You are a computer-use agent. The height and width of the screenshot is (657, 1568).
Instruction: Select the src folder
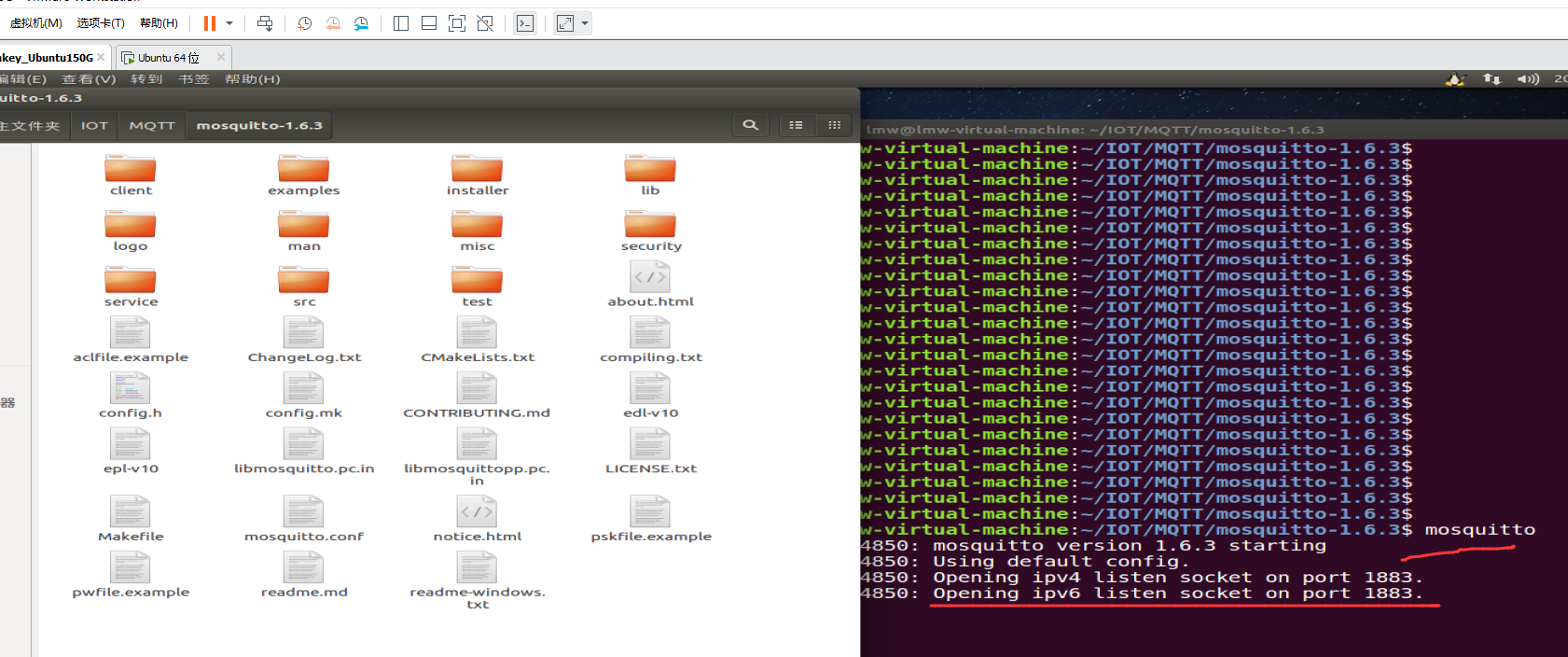304,287
